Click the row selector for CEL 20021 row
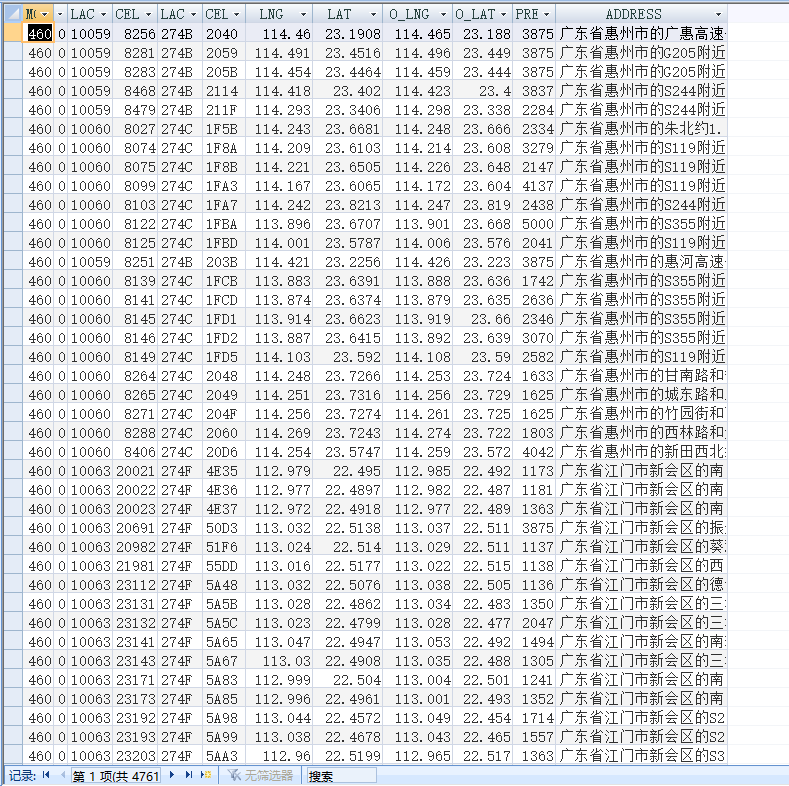Screen dimensions: 789x786 click(13, 471)
